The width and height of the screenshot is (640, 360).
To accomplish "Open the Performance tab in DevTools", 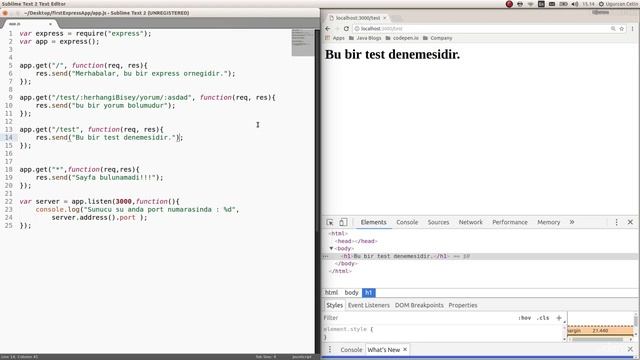I will (510, 222).
